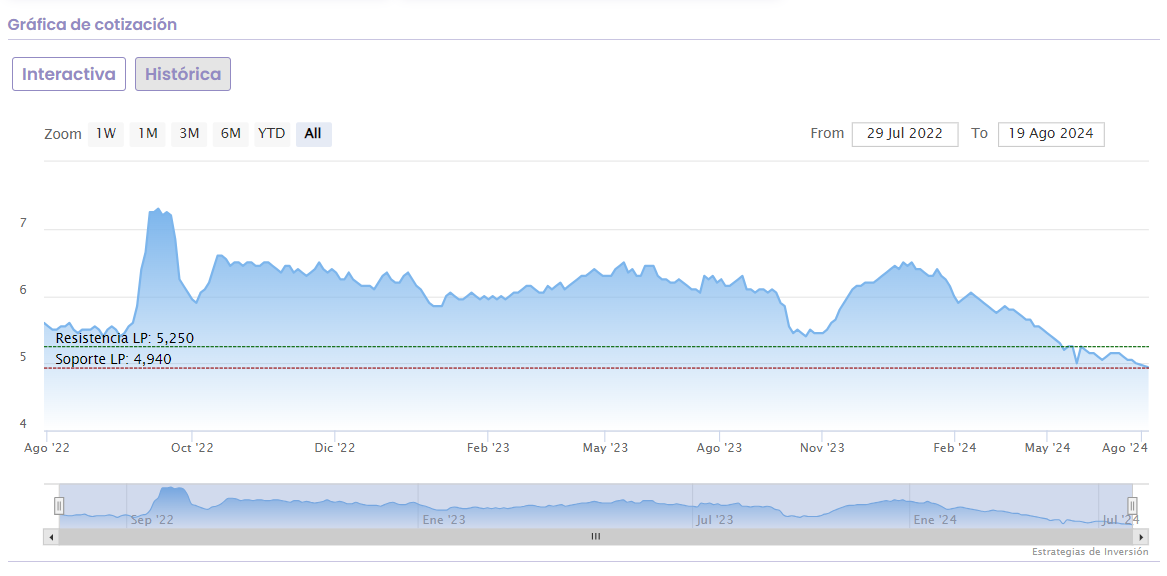The image size is (1167, 576).
Task: Set zoom to 3M
Action: coord(189,134)
